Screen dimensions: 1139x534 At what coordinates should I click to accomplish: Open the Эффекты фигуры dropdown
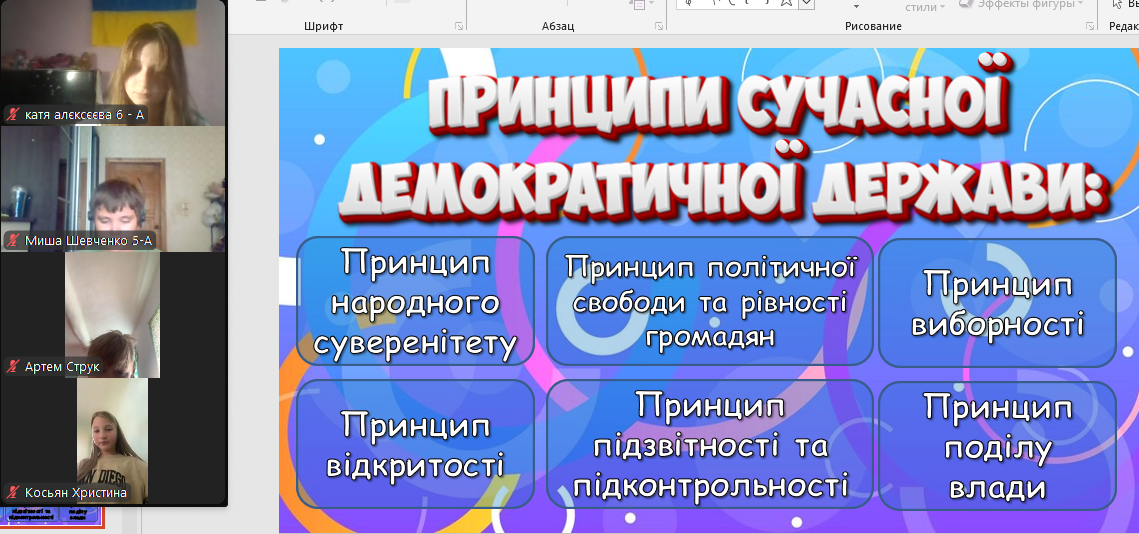tap(1081, 4)
